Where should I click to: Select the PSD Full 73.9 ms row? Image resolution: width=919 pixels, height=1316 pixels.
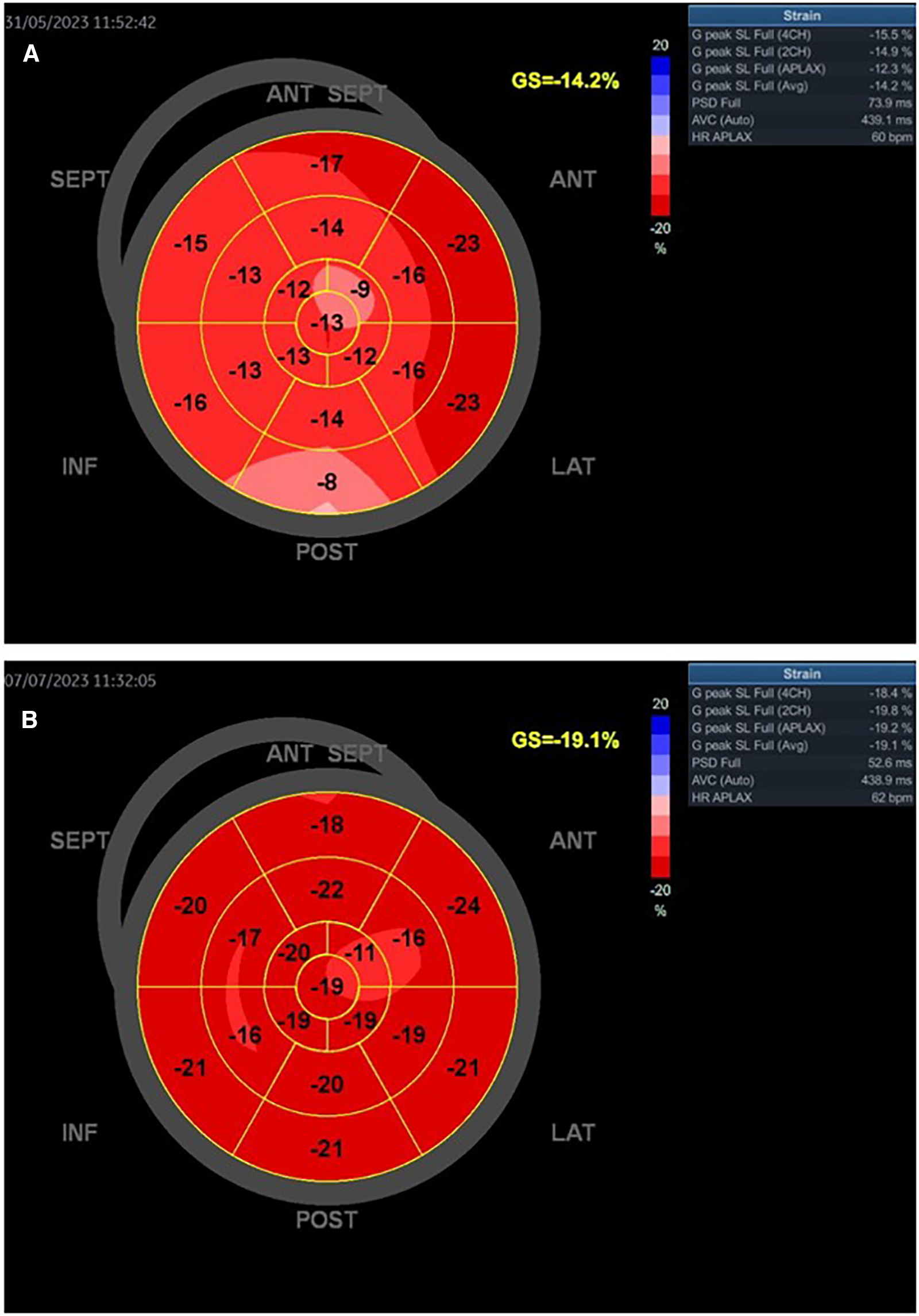point(801,103)
